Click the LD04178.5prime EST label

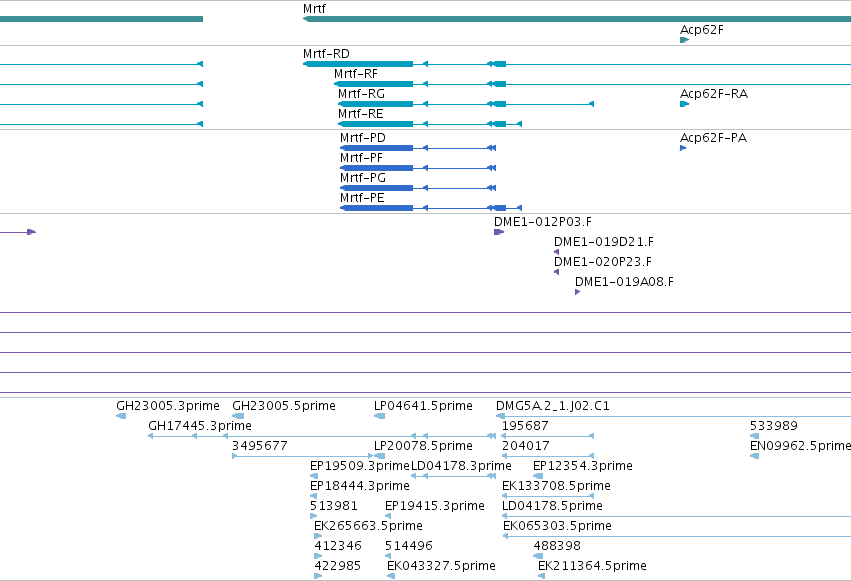tap(552, 506)
